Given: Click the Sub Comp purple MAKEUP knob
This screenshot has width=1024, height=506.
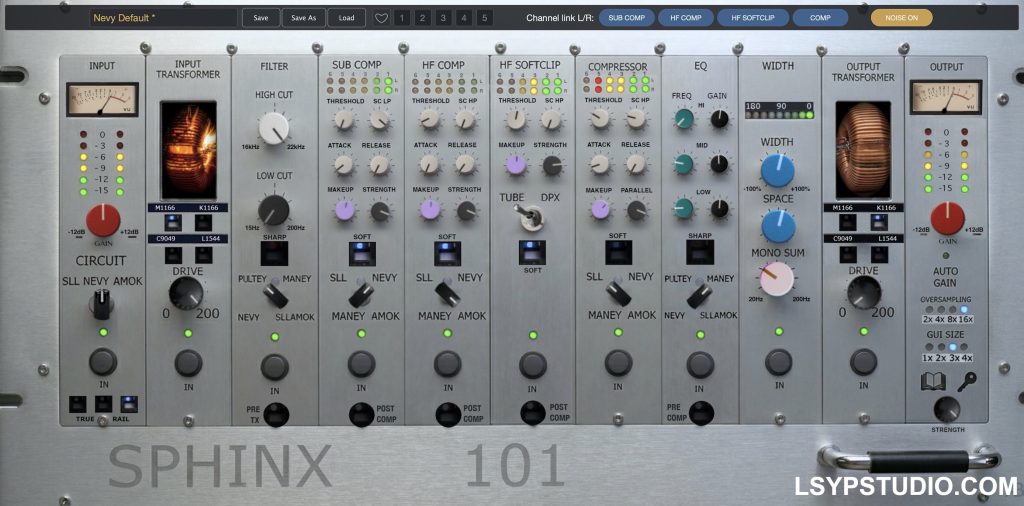Looking at the screenshot, I should (344, 210).
